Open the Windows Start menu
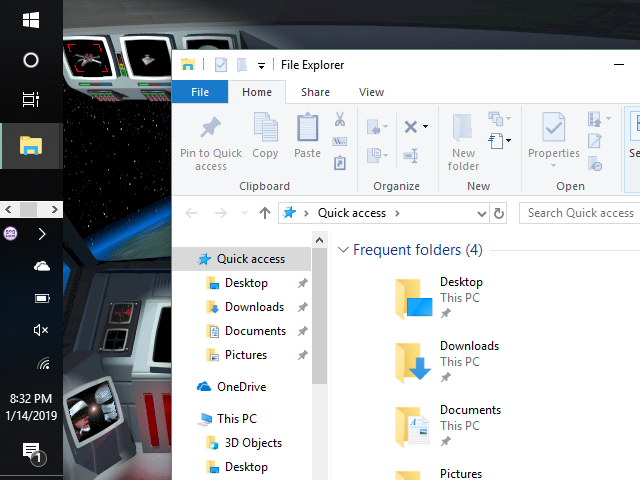The image size is (640, 480). click(31, 20)
